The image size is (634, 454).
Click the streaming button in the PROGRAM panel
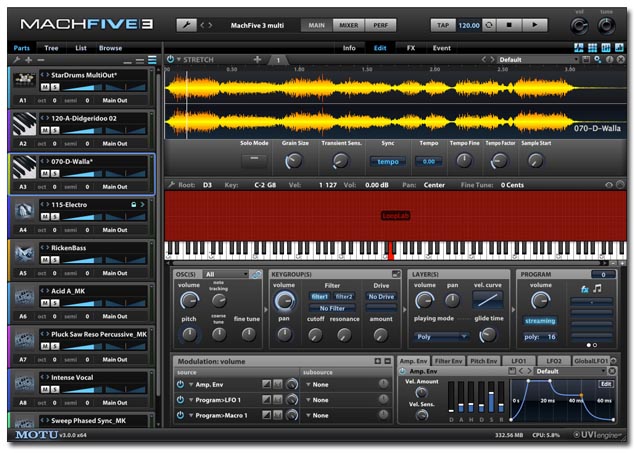click(540, 321)
